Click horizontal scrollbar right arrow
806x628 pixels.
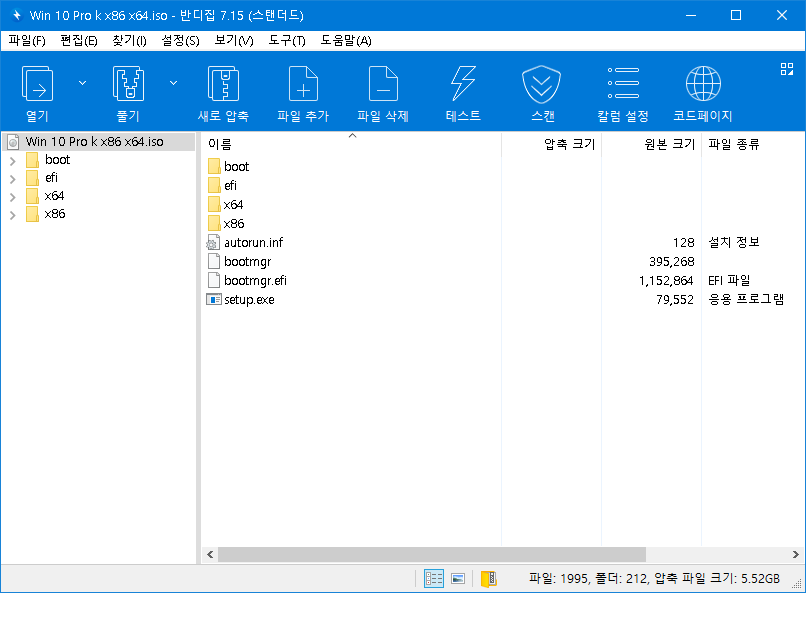(x=795, y=555)
